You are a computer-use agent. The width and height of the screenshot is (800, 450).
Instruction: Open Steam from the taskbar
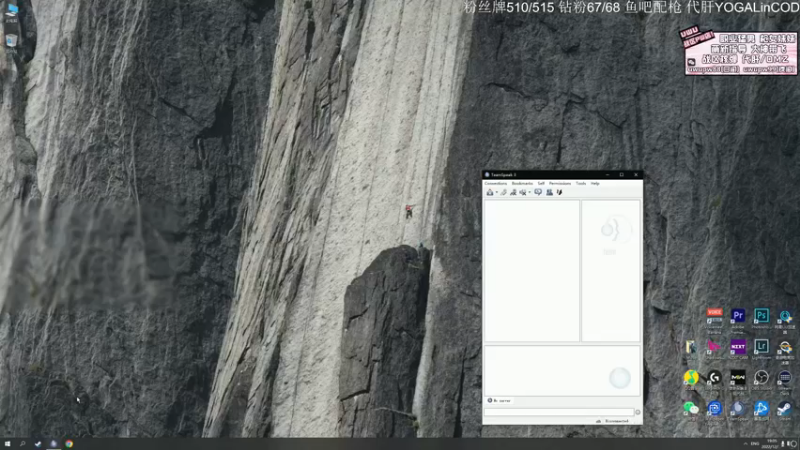click(38, 444)
